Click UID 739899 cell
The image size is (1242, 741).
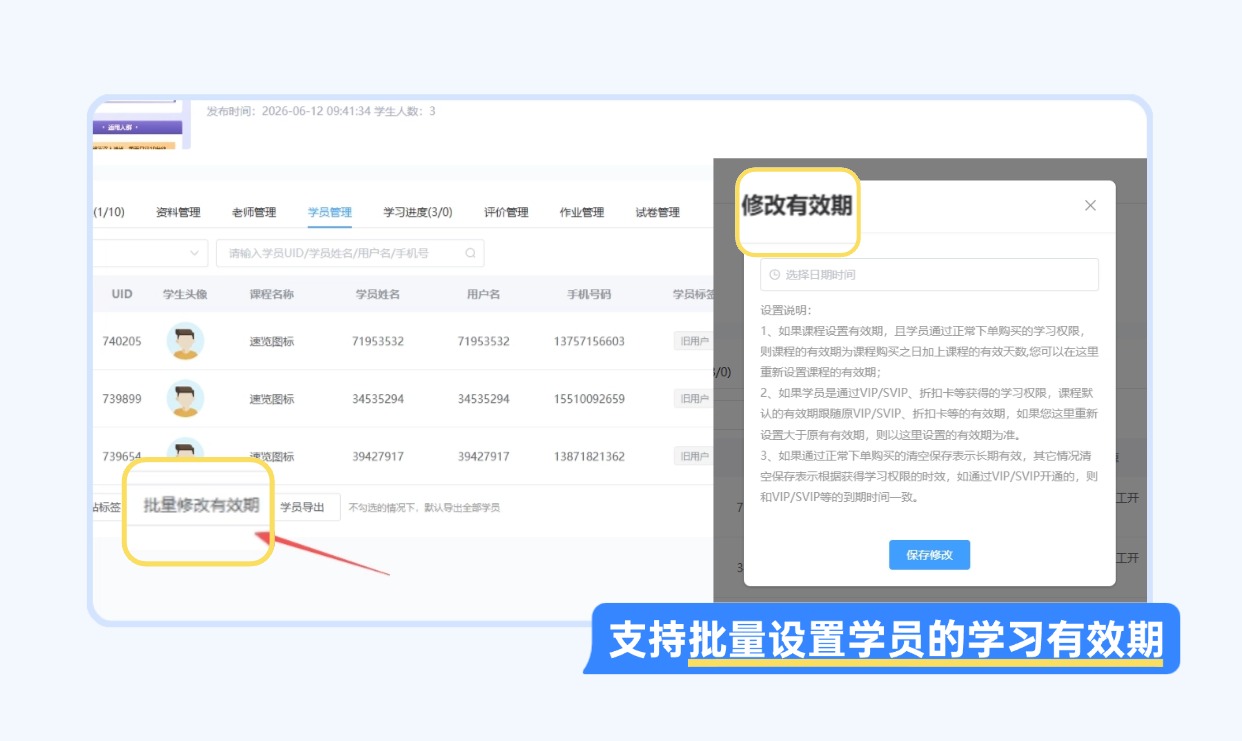(122, 399)
